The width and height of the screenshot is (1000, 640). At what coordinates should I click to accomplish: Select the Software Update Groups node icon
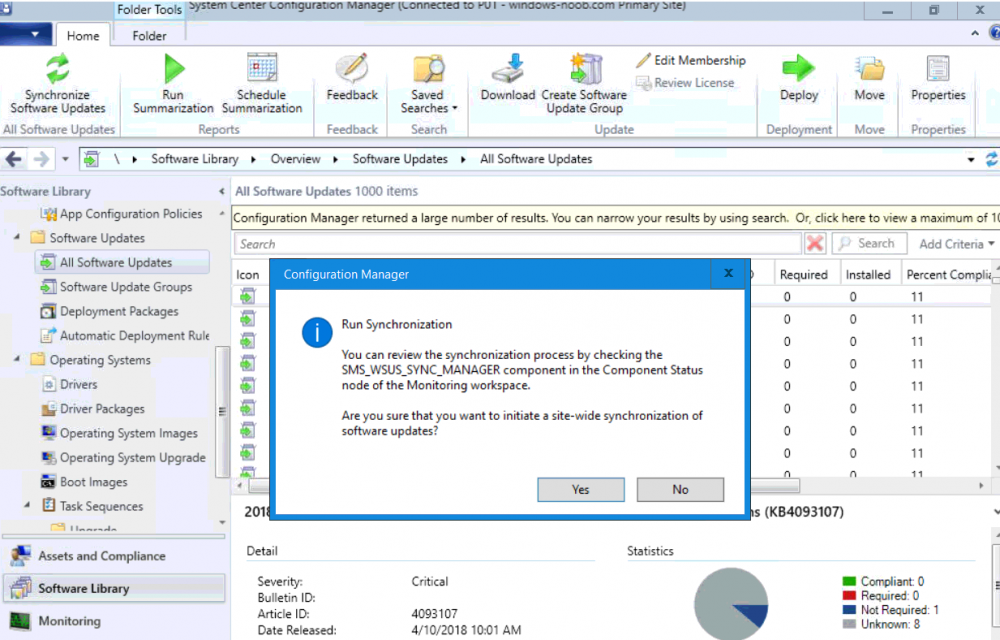(x=48, y=287)
